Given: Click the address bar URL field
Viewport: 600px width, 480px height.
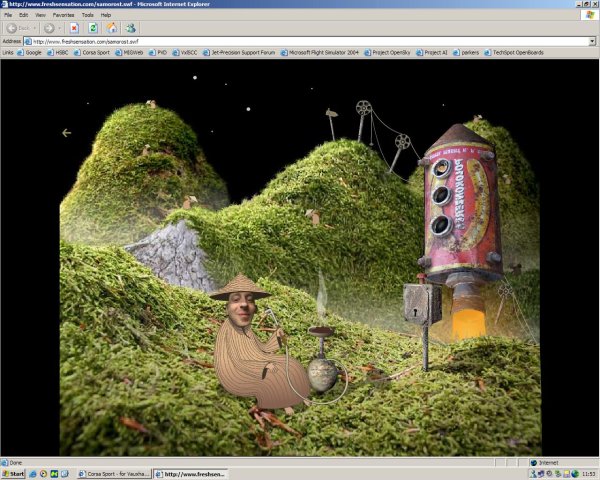Looking at the screenshot, I should click(300, 41).
